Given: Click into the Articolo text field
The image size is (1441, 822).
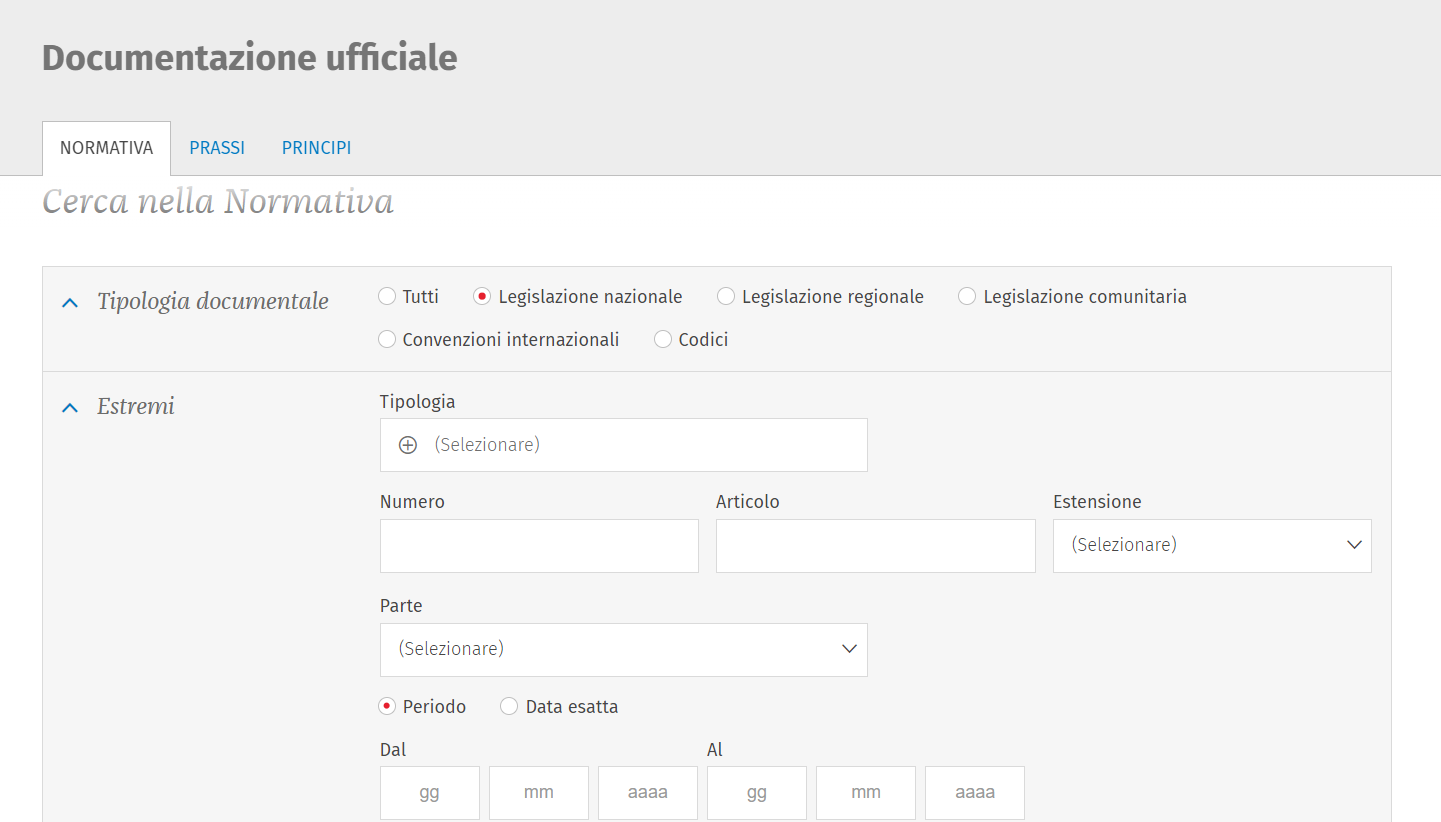Looking at the screenshot, I should click(875, 546).
